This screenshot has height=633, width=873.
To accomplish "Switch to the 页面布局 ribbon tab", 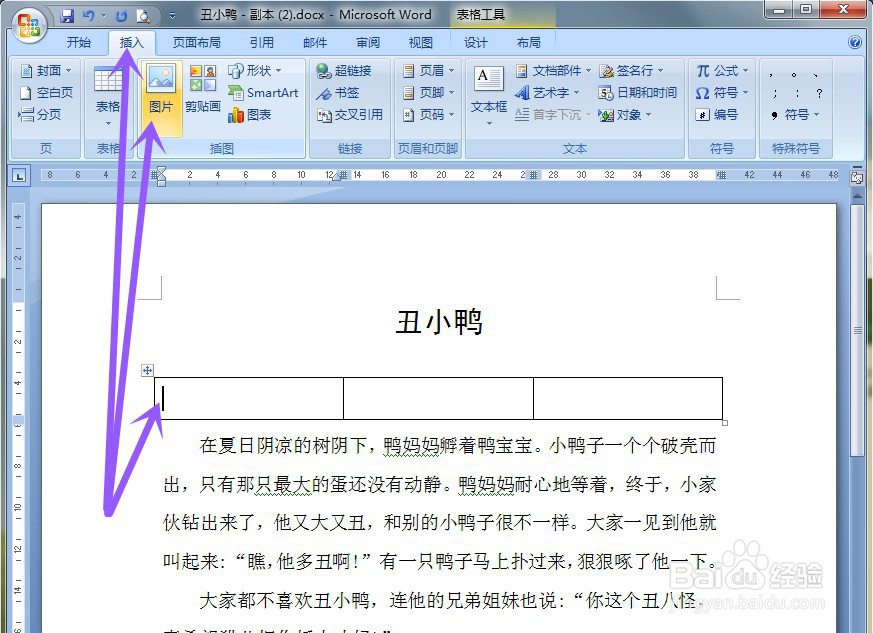I will (197, 42).
